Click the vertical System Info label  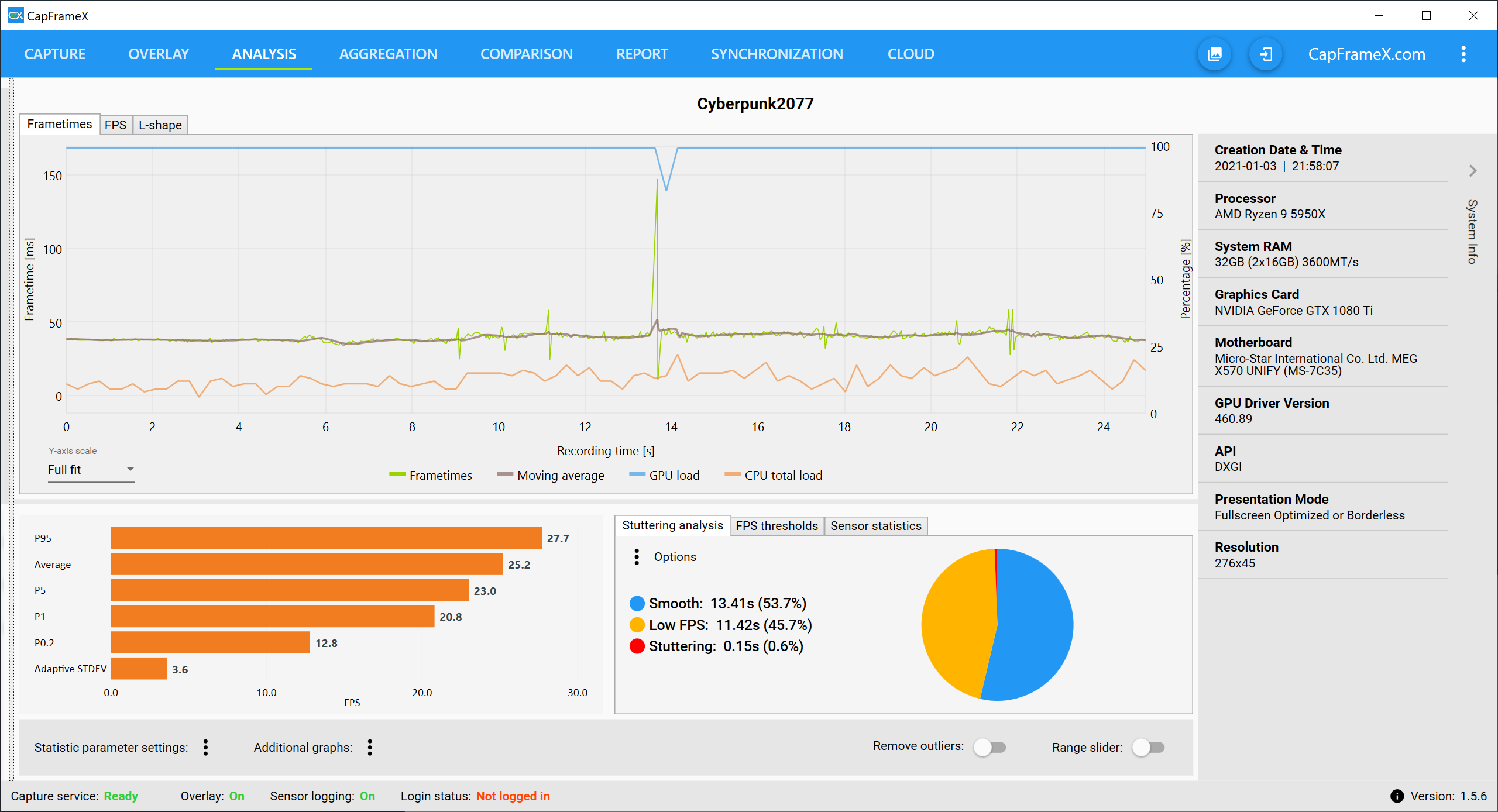tap(1472, 232)
